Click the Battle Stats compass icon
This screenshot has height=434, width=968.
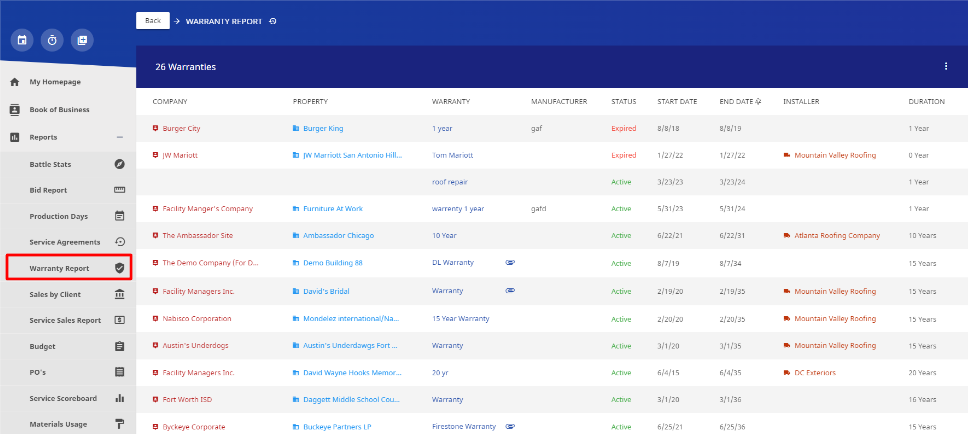120,164
